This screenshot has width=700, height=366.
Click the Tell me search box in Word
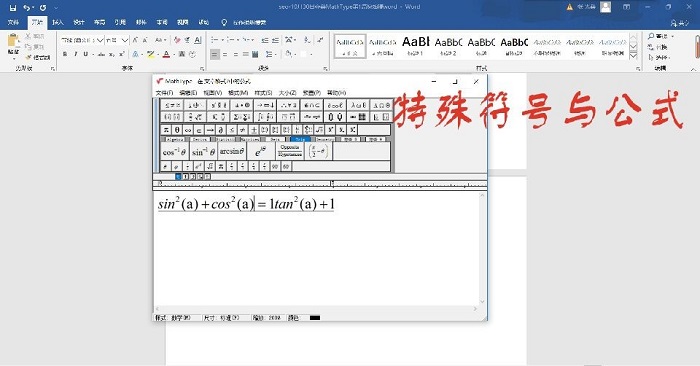[x=245, y=22]
